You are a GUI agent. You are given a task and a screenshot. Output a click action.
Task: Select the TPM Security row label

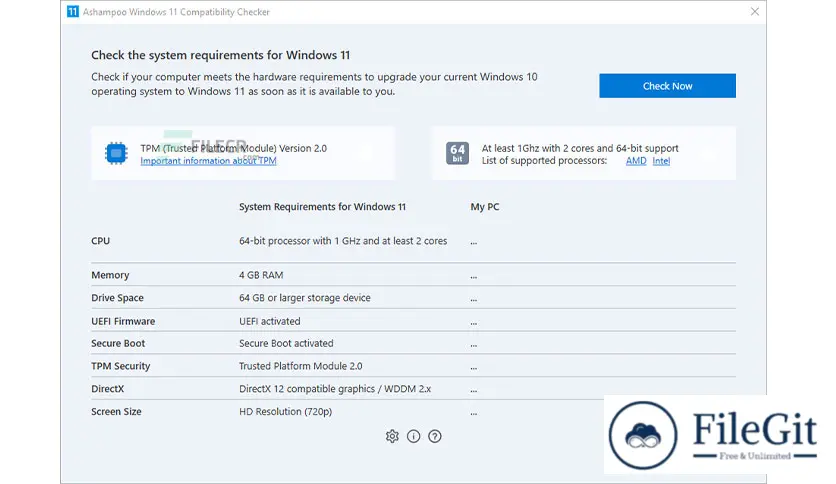click(120, 366)
